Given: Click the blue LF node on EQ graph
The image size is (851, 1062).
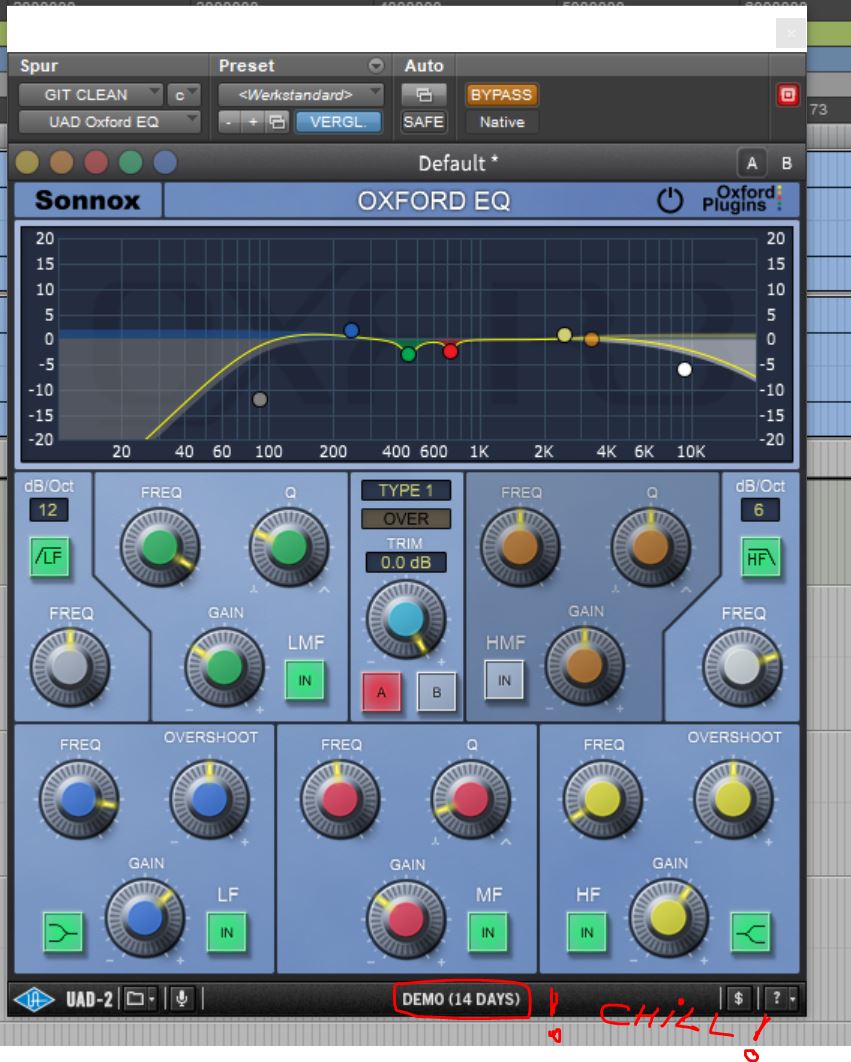Looking at the screenshot, I should (351, 330).
